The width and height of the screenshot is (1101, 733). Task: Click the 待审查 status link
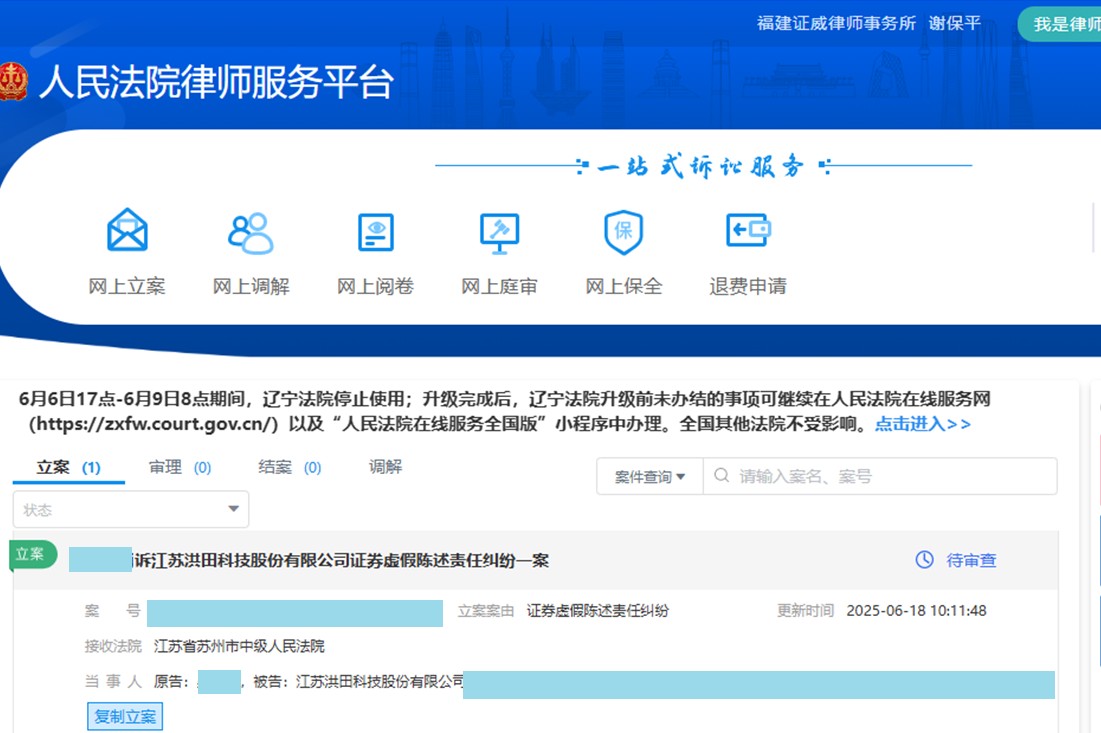(x=971, y=560)
